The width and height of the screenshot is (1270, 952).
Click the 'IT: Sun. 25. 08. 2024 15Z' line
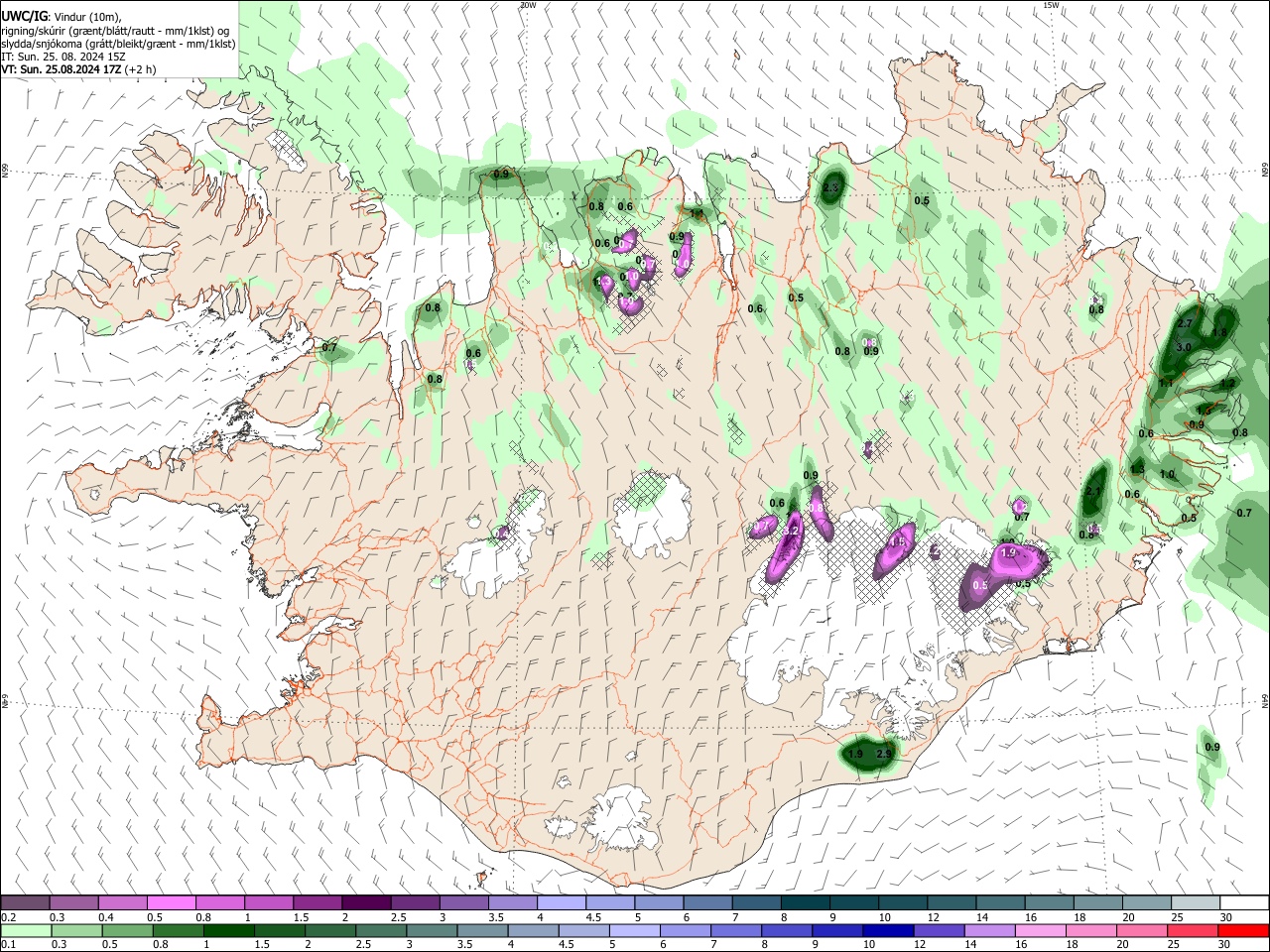click(63, 57)
